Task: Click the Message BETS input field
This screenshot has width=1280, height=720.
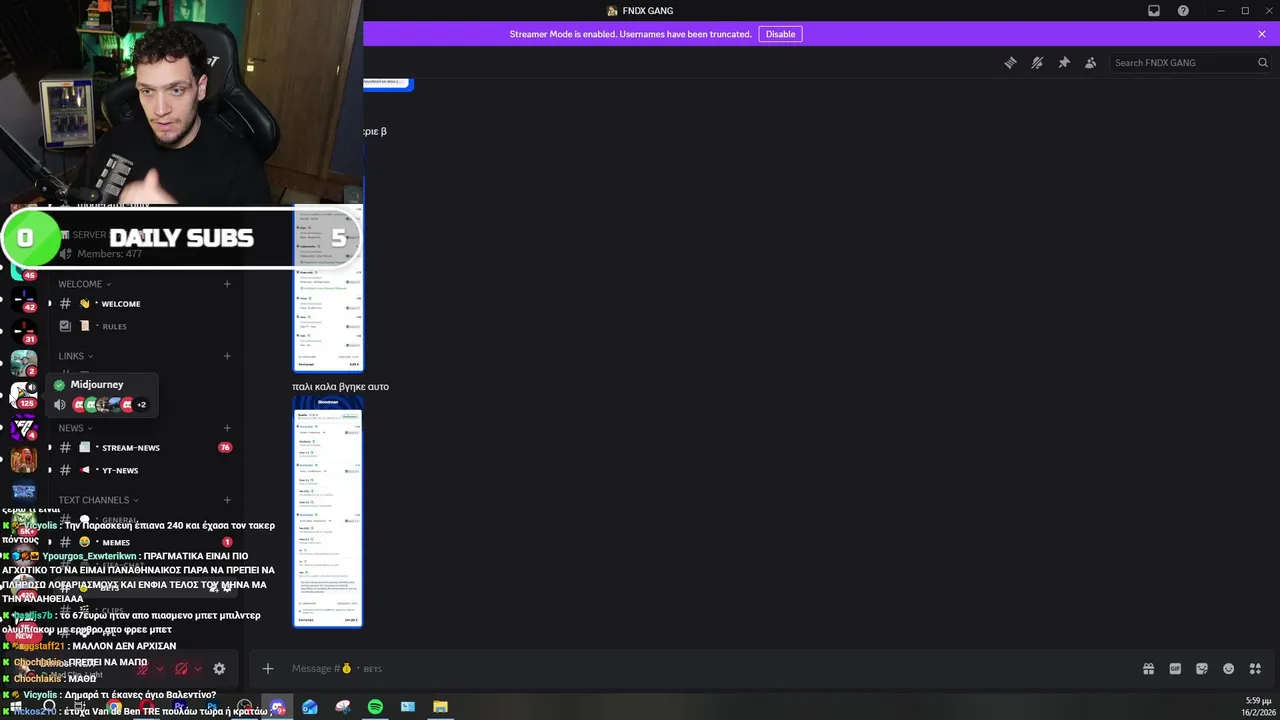Action: point(700,668)
